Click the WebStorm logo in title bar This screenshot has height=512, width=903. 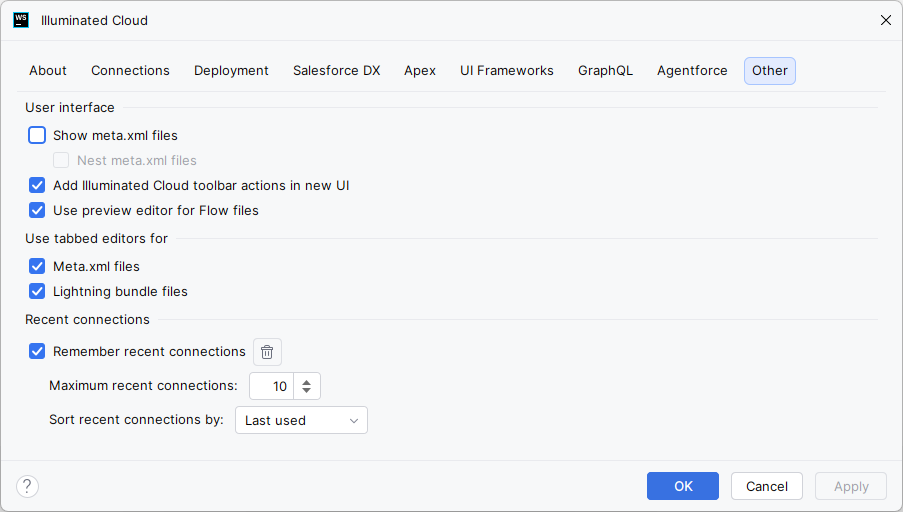click(x=21, y=20)
